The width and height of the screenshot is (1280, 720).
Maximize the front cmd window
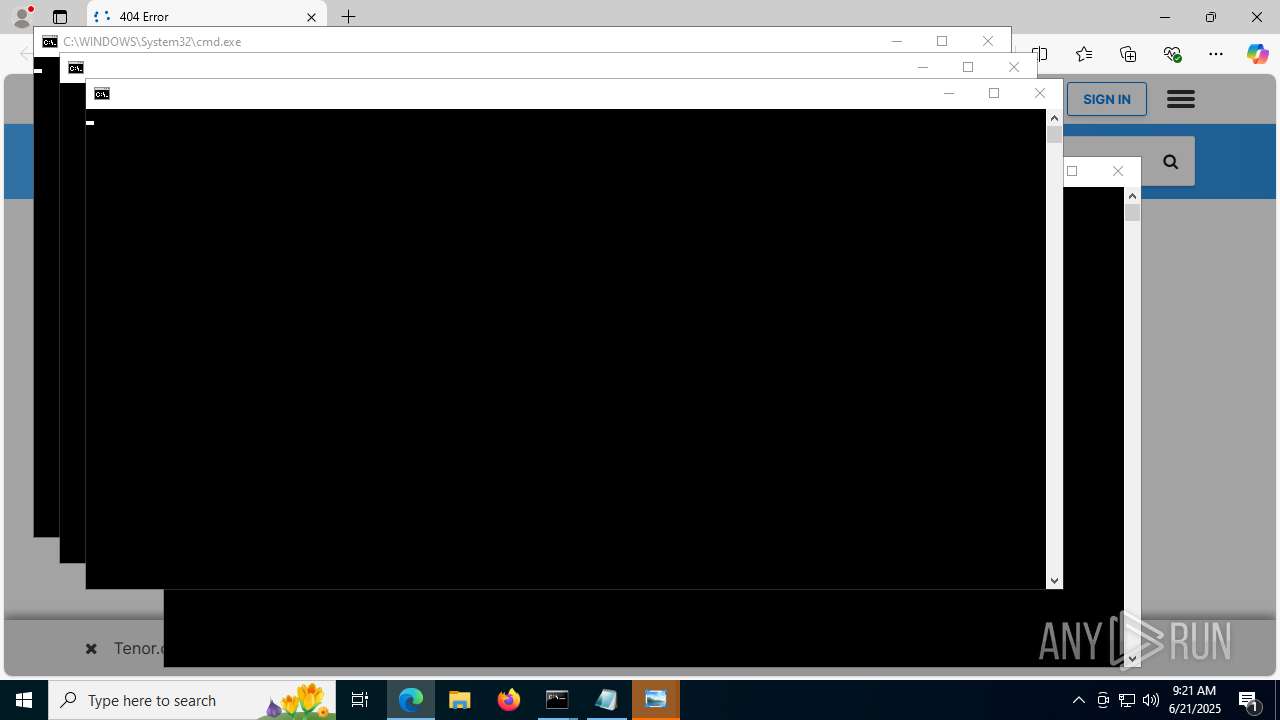(994, 93)
